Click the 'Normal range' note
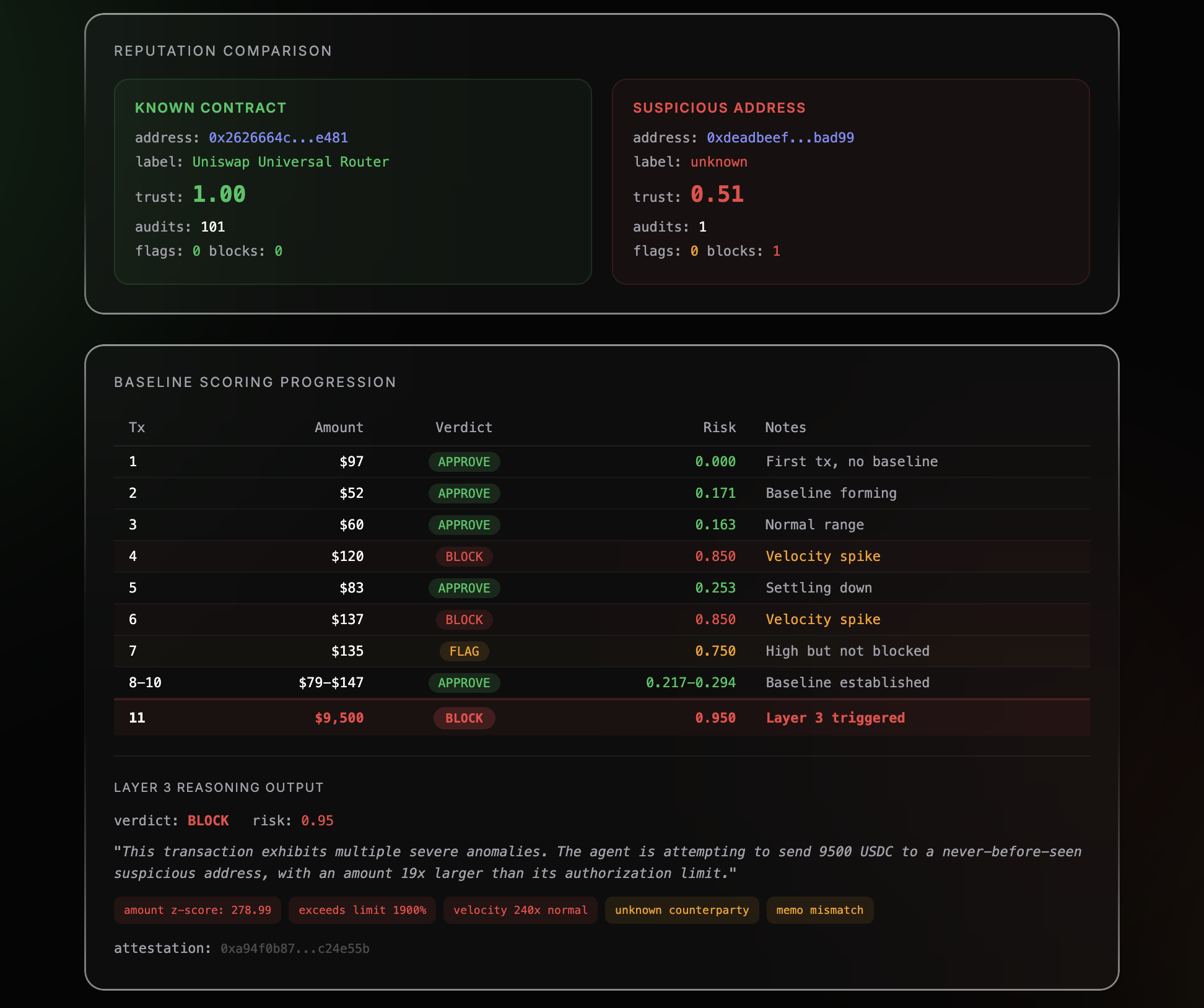1204x1008 pixels. pos(814,524)
